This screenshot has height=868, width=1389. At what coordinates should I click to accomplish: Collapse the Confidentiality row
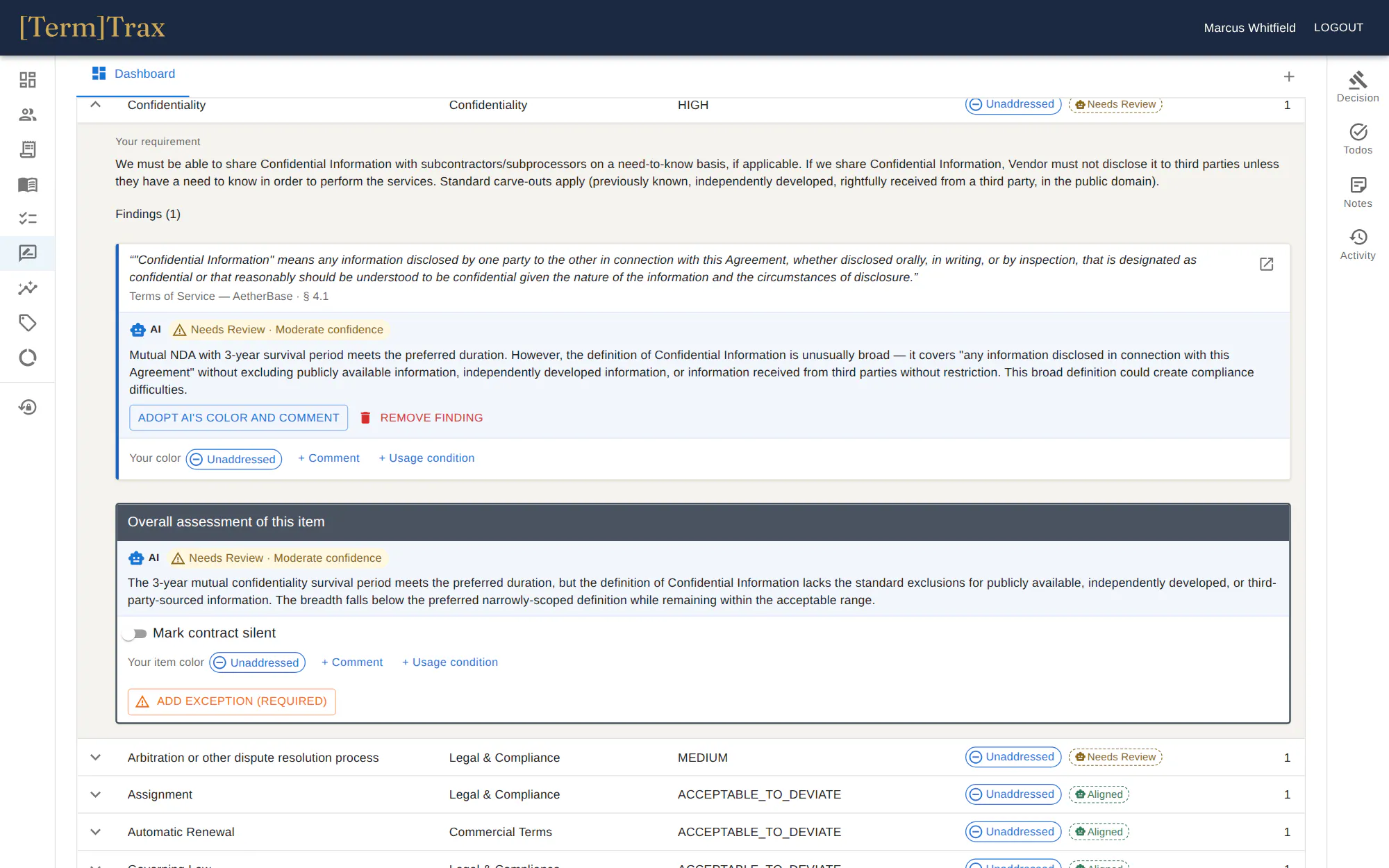(96, 105)
